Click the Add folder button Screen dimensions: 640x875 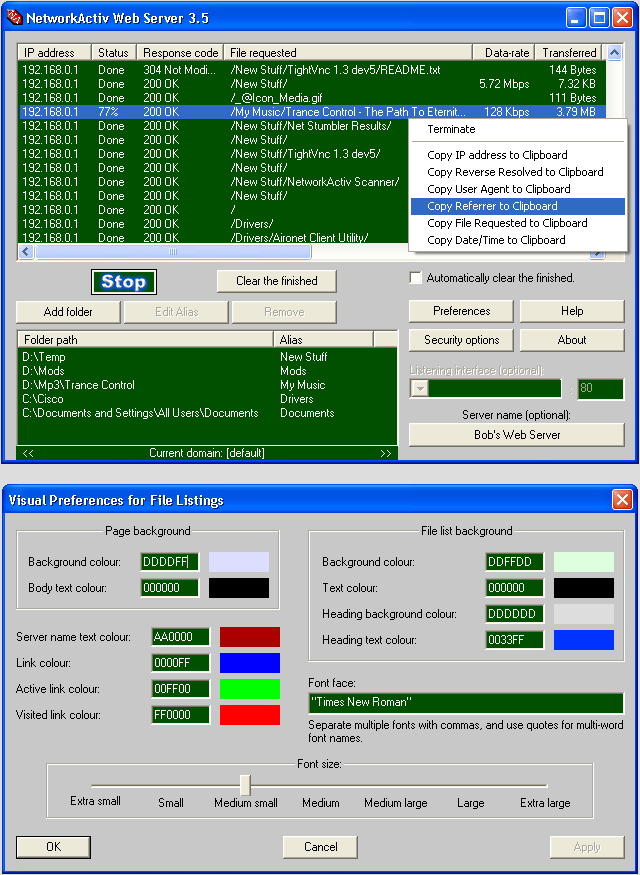[x=68, y=312]
